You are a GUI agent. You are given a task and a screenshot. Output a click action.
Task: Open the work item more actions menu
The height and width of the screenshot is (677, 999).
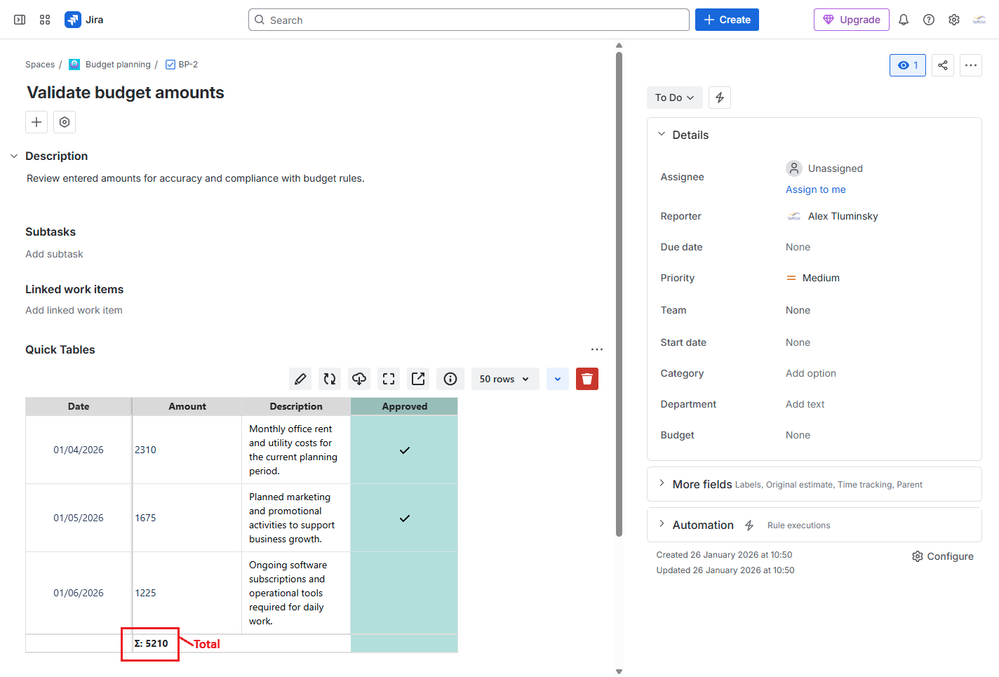tap(970, 65)
